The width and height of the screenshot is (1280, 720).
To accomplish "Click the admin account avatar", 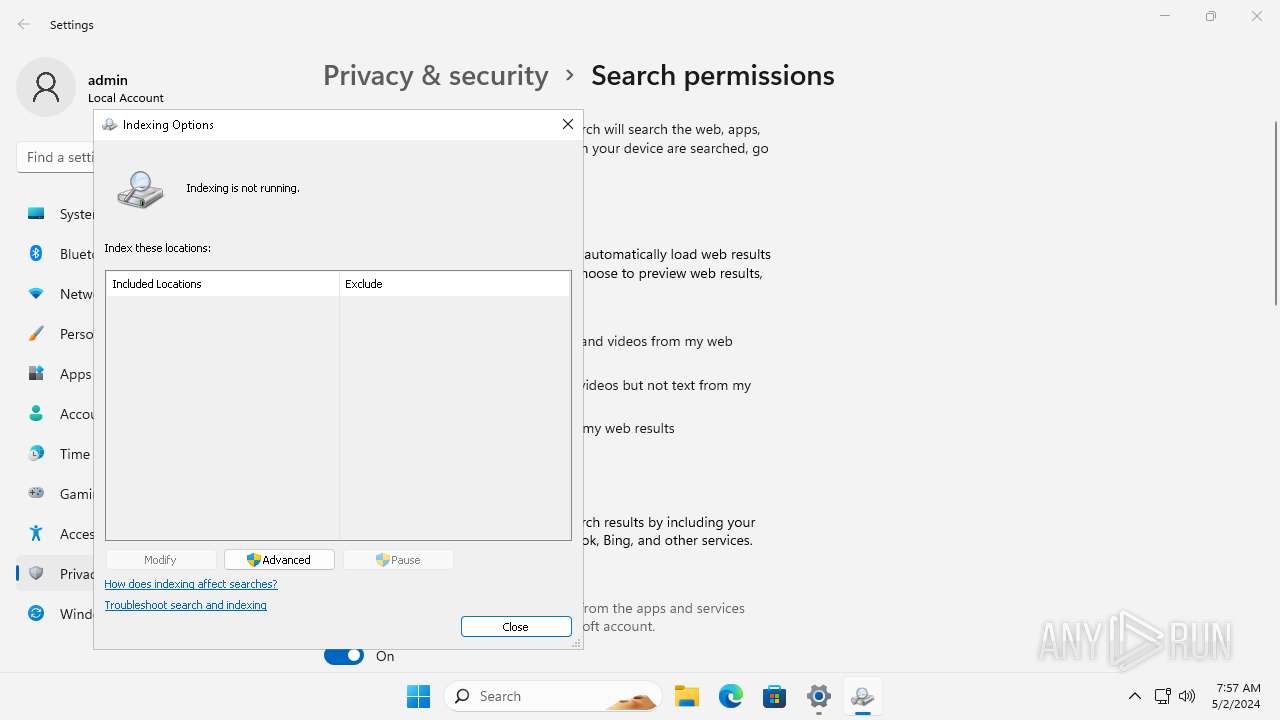I will [x=46, y=87].
